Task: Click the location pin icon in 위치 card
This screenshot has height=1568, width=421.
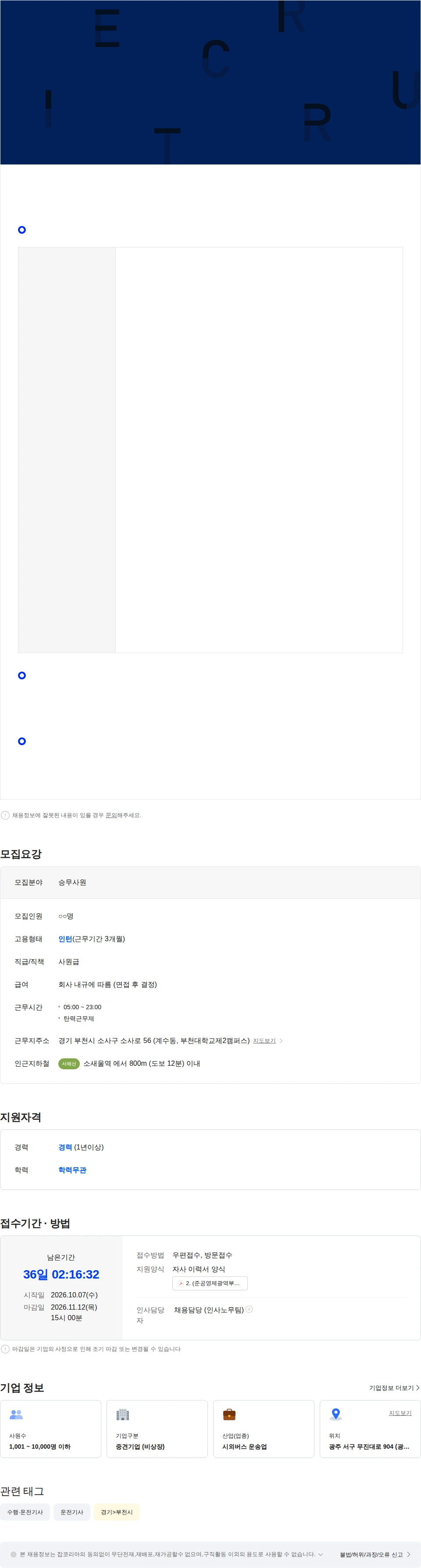Action: click(336, 1414)
